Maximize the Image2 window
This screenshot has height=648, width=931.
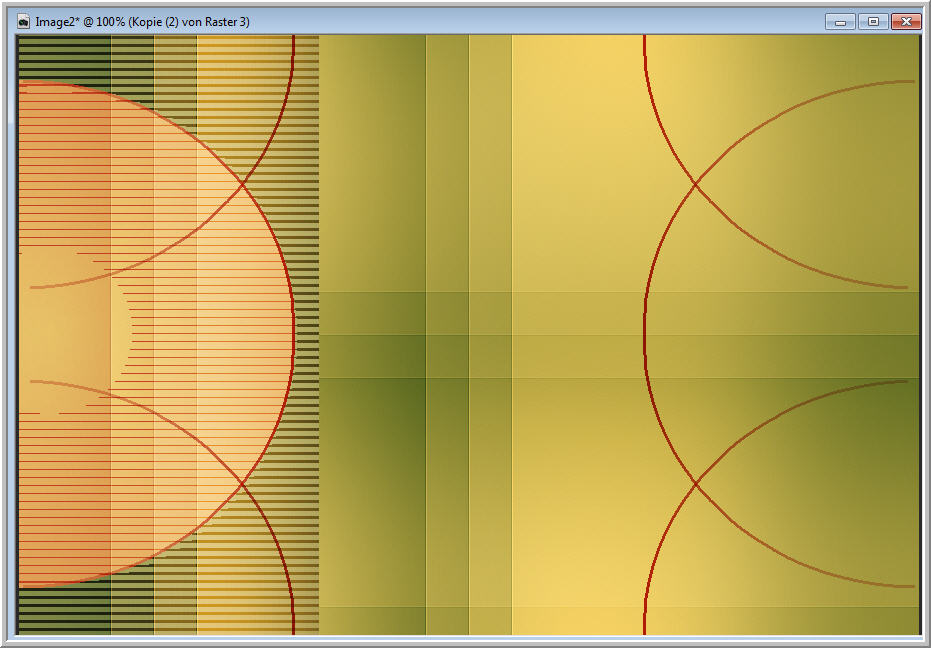click(873, 22)
